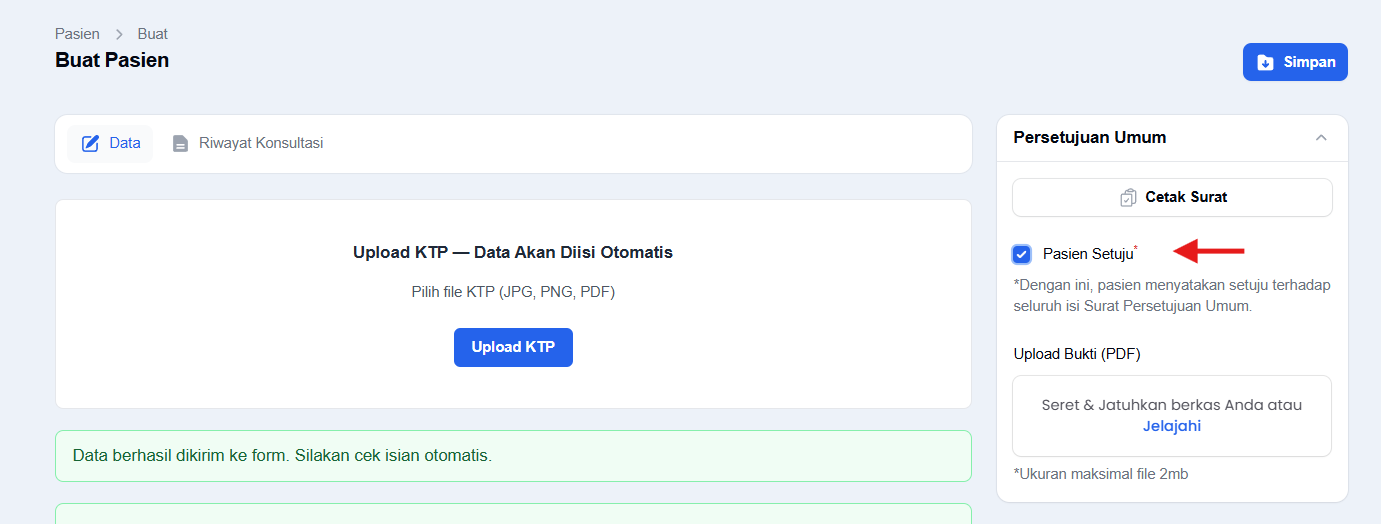Image resolution: width=1381 pixels, height=524 pixels.
Task: Collapse the Persetujuan Umum panel chevron
Action: pyautogui.click(x=1321, y=137)
